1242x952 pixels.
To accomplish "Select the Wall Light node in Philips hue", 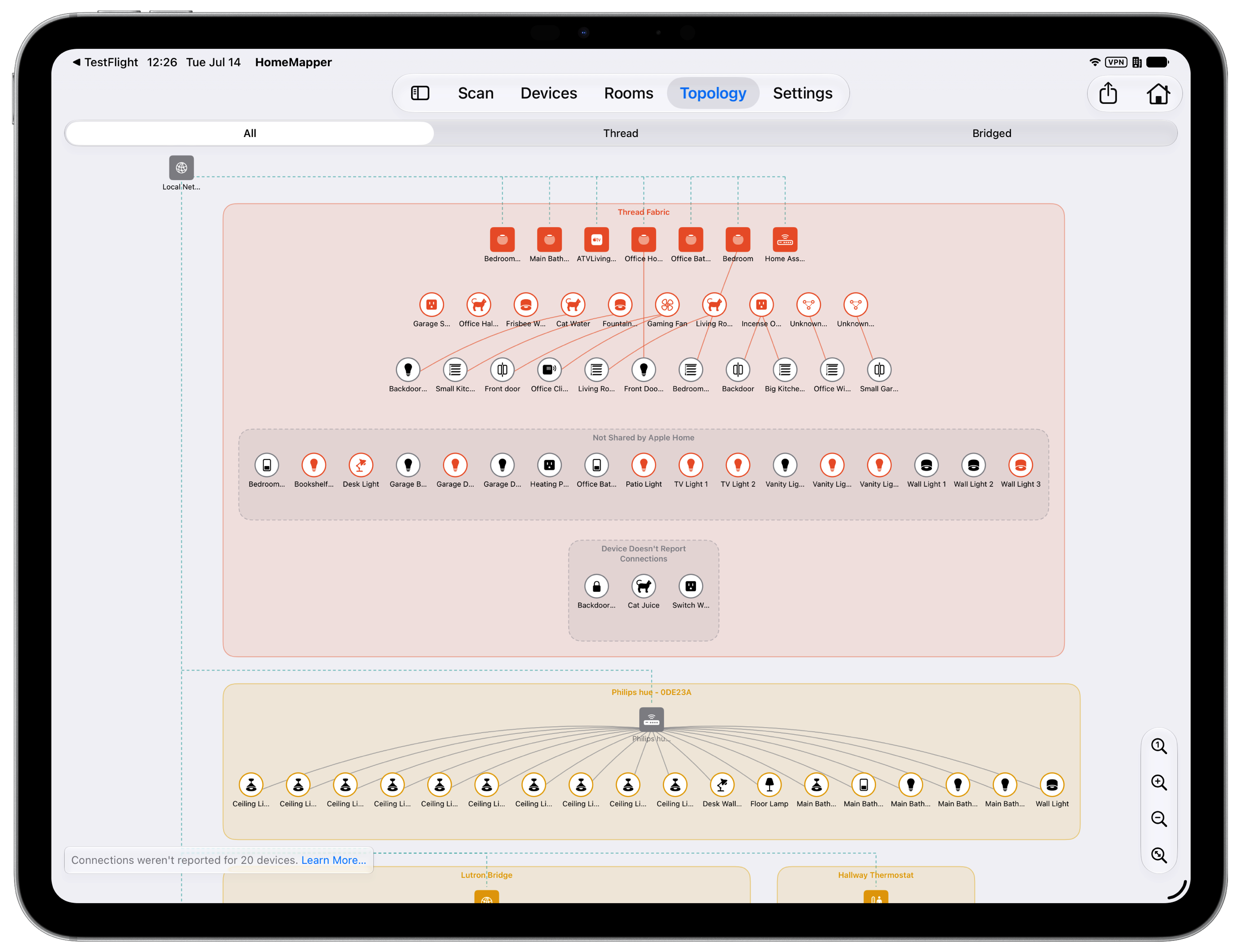I will pyautogui.click(x=1052, y=785).
